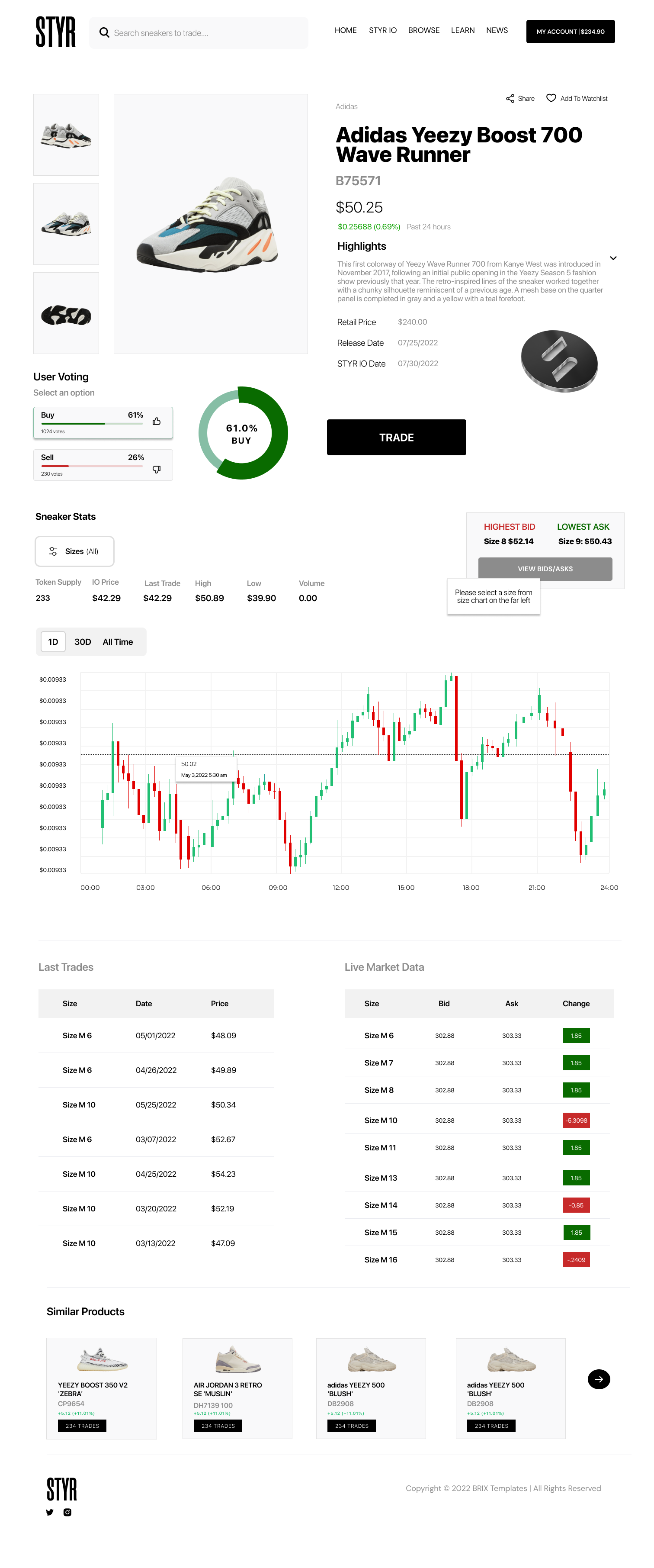Click 234 TRADES badge on Zebra card
Viewport: 654px width, 1568px height.
(82, 1426)
